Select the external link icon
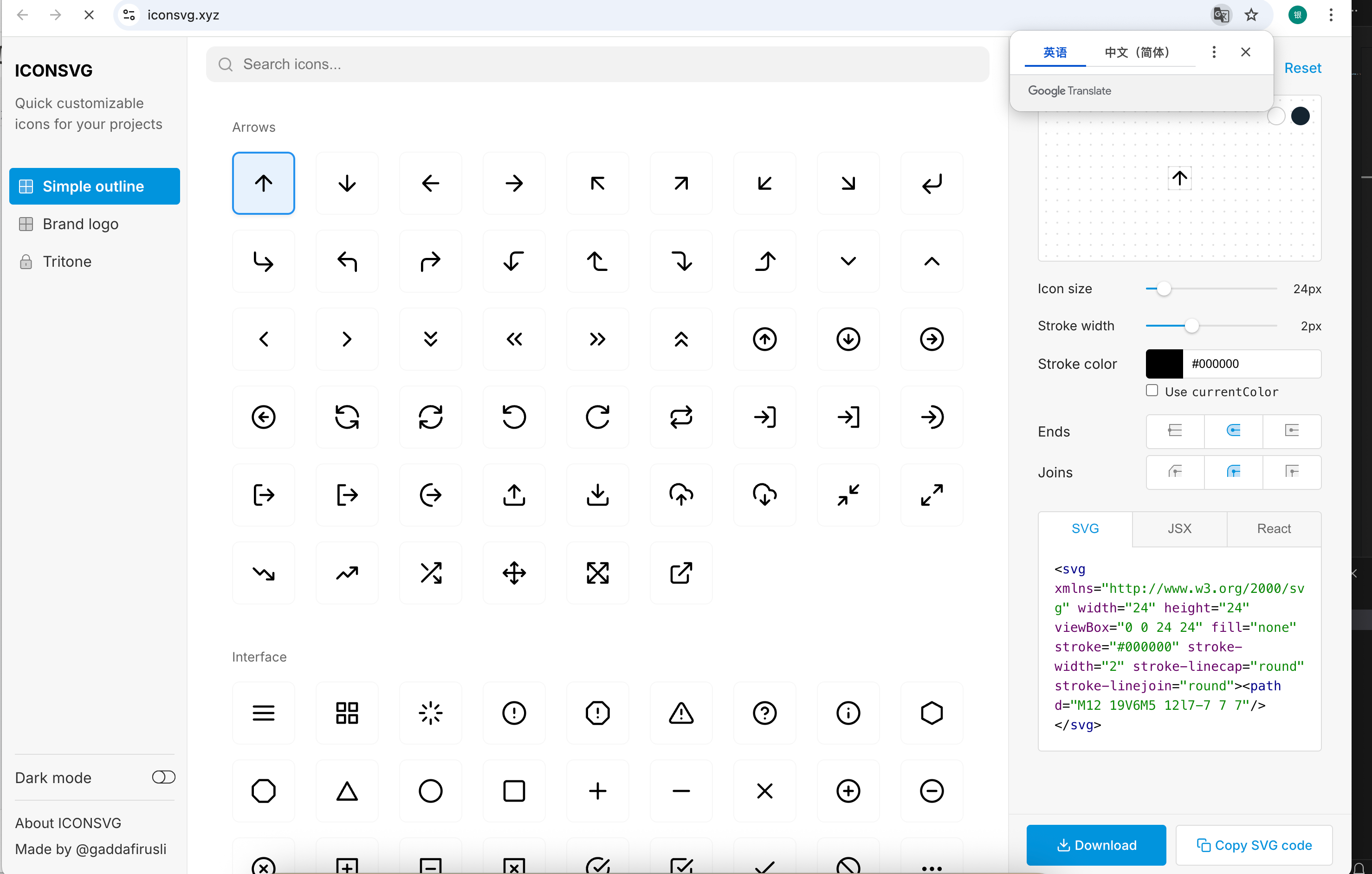This screenshot has width=1372, height=874. [x=681, y=573]
